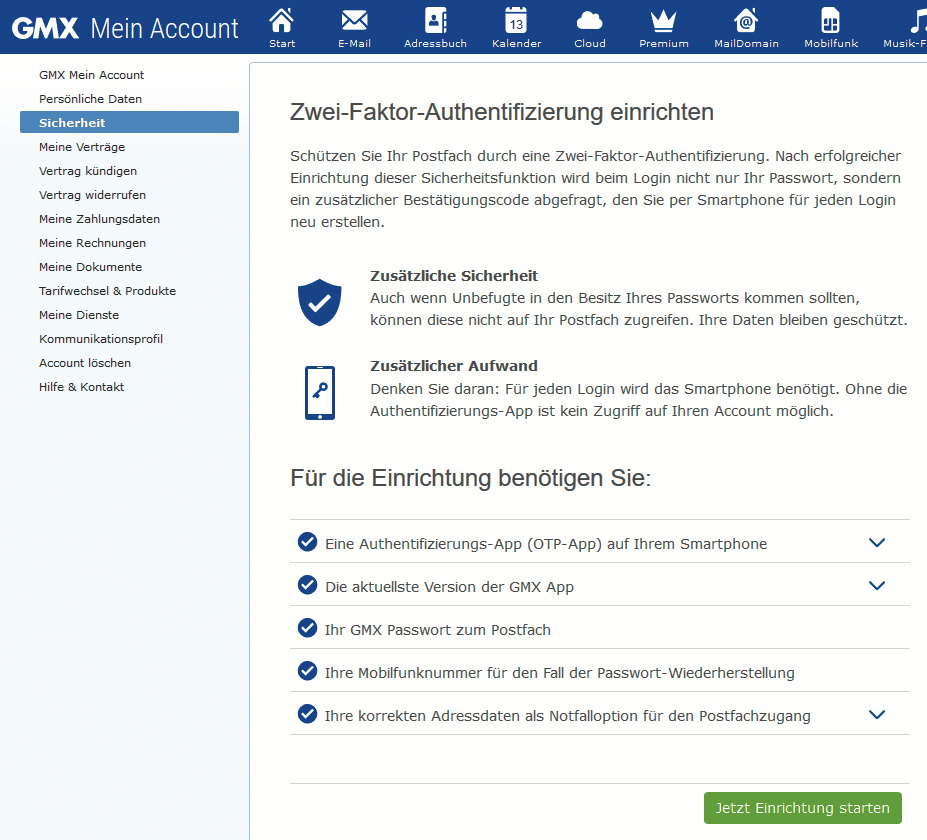Select Persönliche Daten in sidebar
This screenshot has width=927, height=840.
[x=90, y=99]
